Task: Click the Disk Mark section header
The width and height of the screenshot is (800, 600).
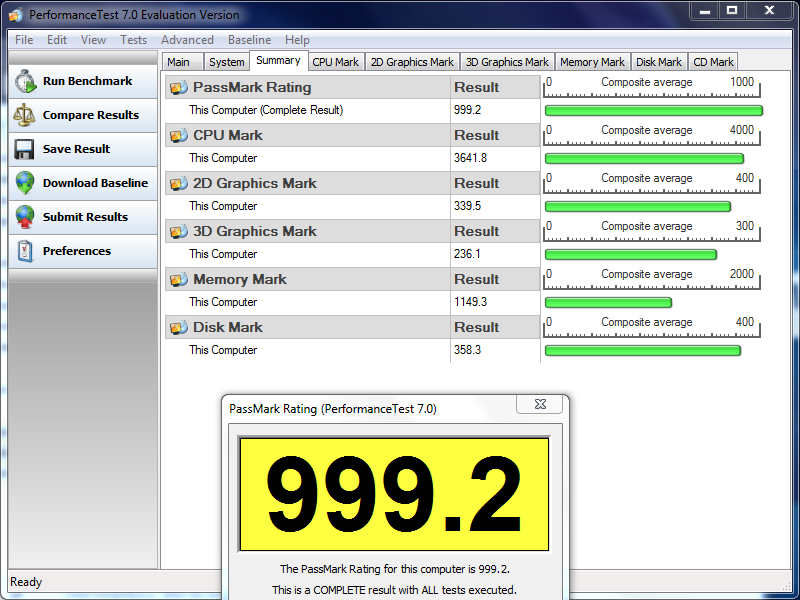Action: pos(353,327)
